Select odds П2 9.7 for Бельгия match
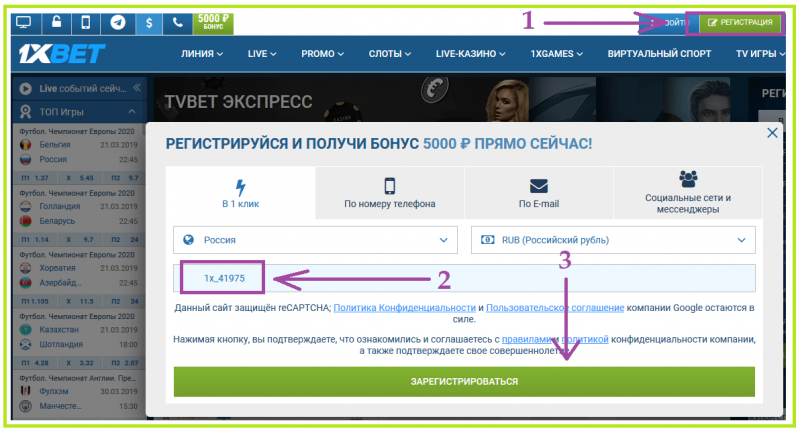The width and height of the screenshot is (800, 433). pos(126,178)
